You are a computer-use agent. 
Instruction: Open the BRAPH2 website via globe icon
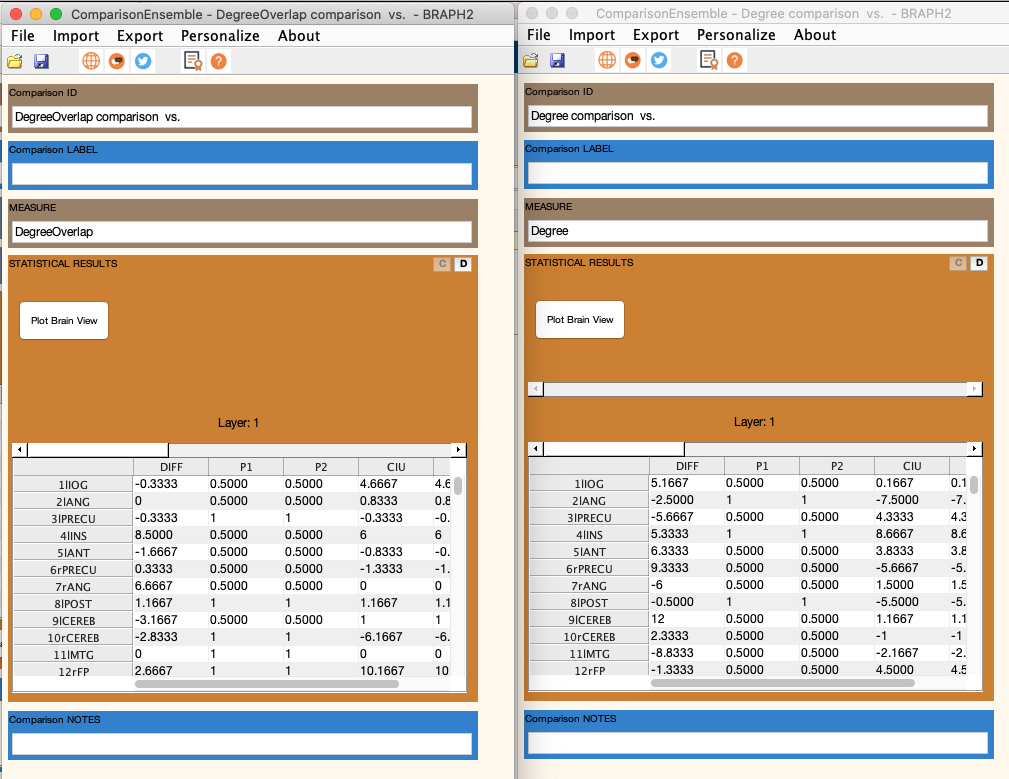(x=90, y=61)
